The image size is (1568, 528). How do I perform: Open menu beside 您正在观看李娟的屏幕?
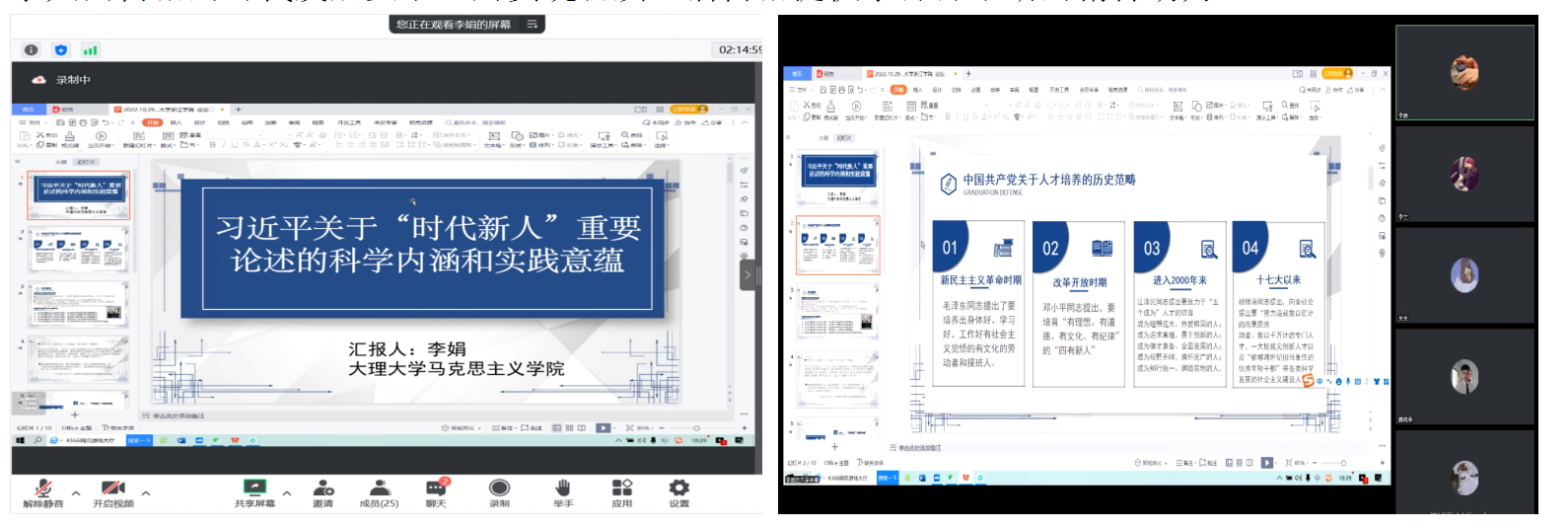click(533, 25)
